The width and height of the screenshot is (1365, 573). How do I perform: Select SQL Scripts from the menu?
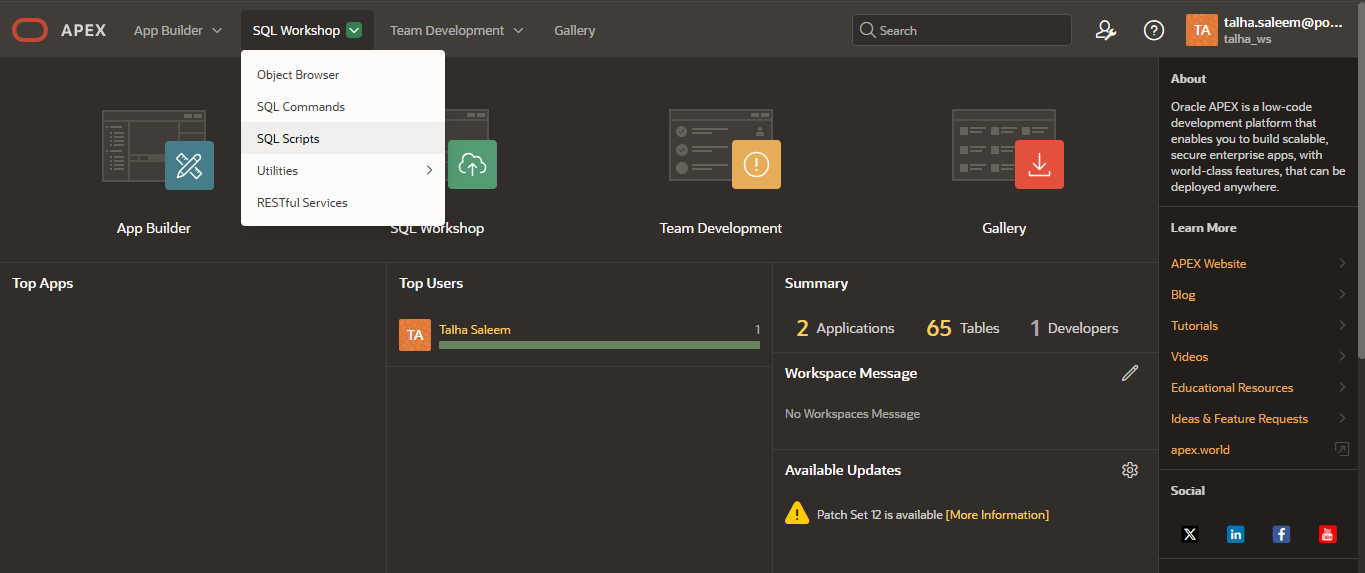343,138
